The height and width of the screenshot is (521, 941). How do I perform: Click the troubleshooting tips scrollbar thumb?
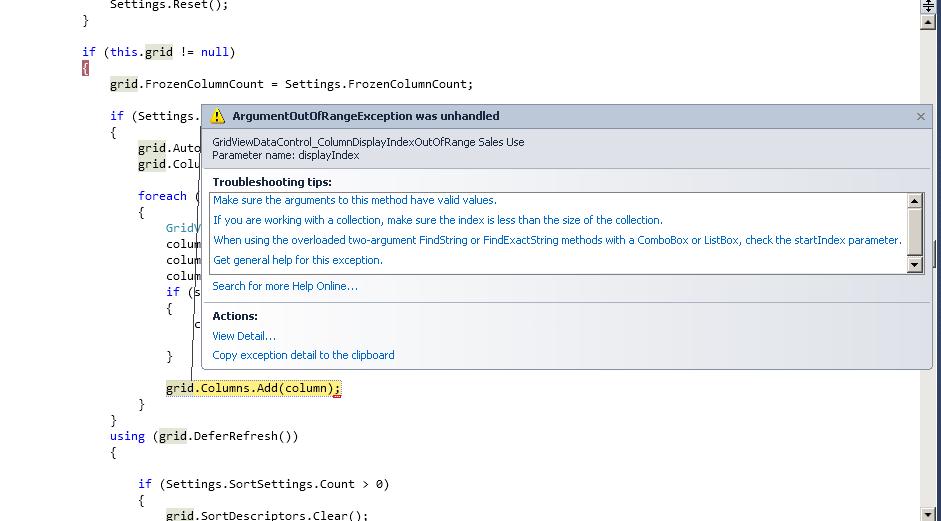click(914, 232)
